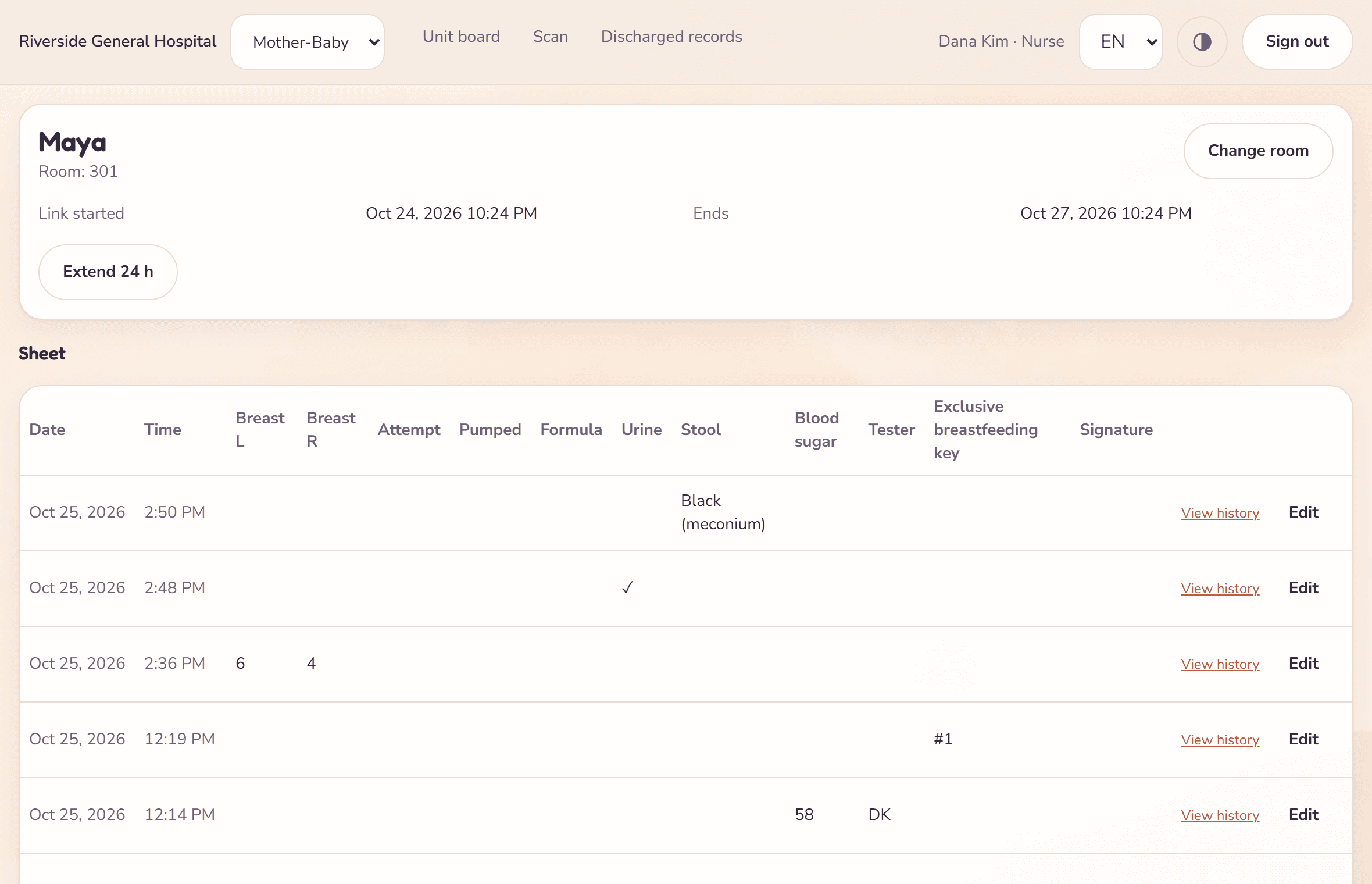Edit the 12:14 PM blood sugar entry

(x=1303, y=815)
